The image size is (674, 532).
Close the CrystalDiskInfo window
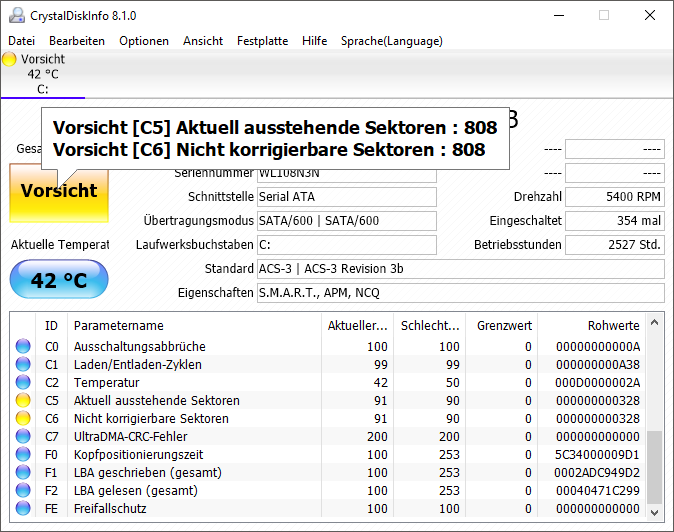pyautogui.click(x=650, y=15)
